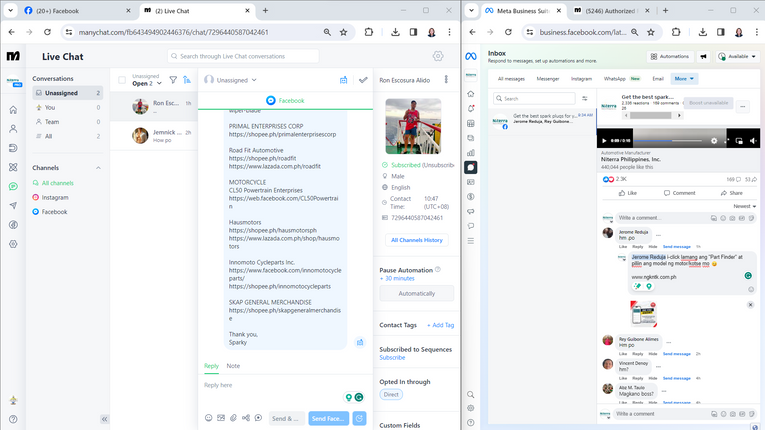Click the ManyChat address bar URL
765x430 pixels.
(174, 32)
